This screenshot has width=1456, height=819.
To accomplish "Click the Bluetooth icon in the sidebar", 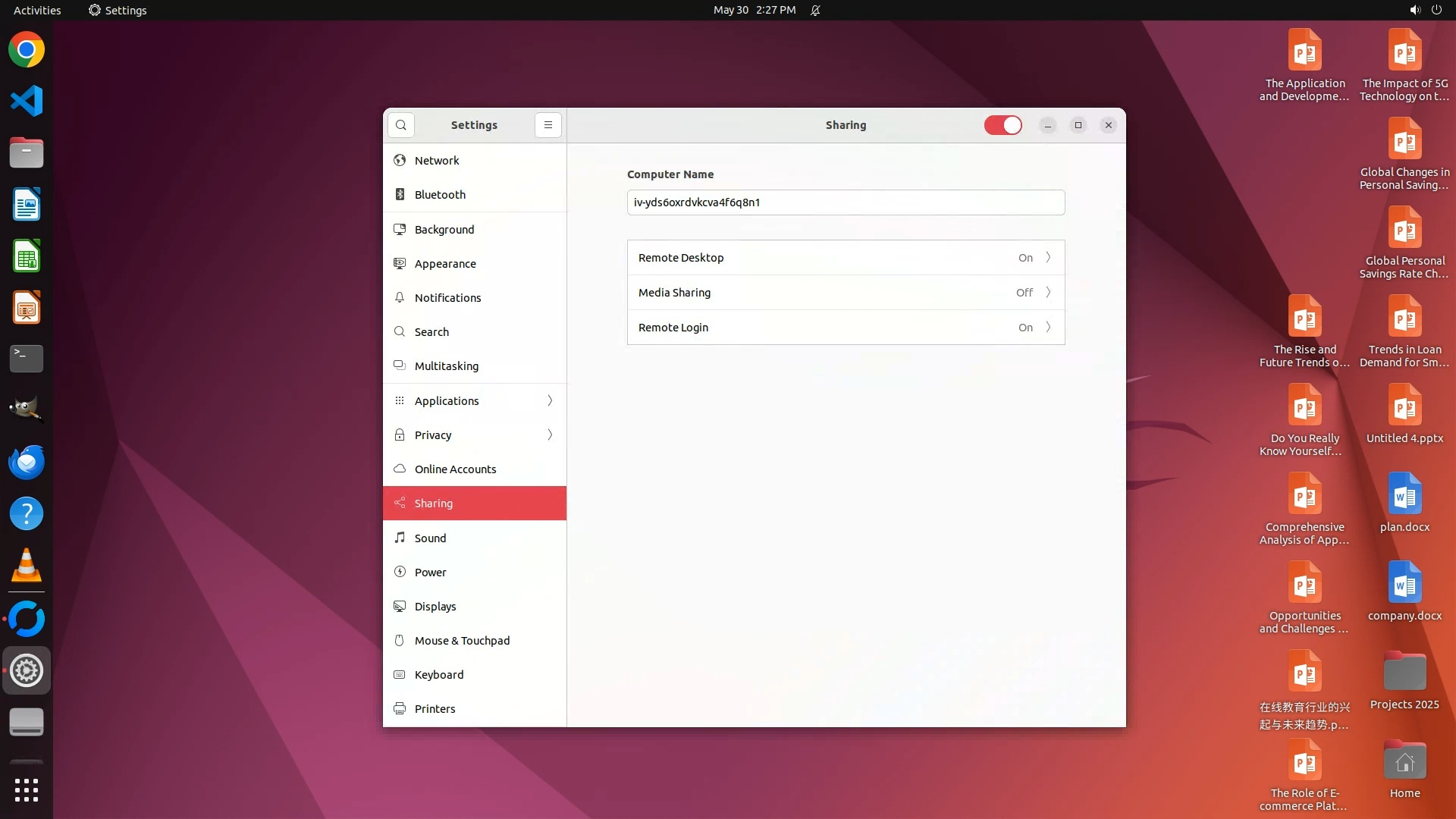I will [x=400, y=195].
